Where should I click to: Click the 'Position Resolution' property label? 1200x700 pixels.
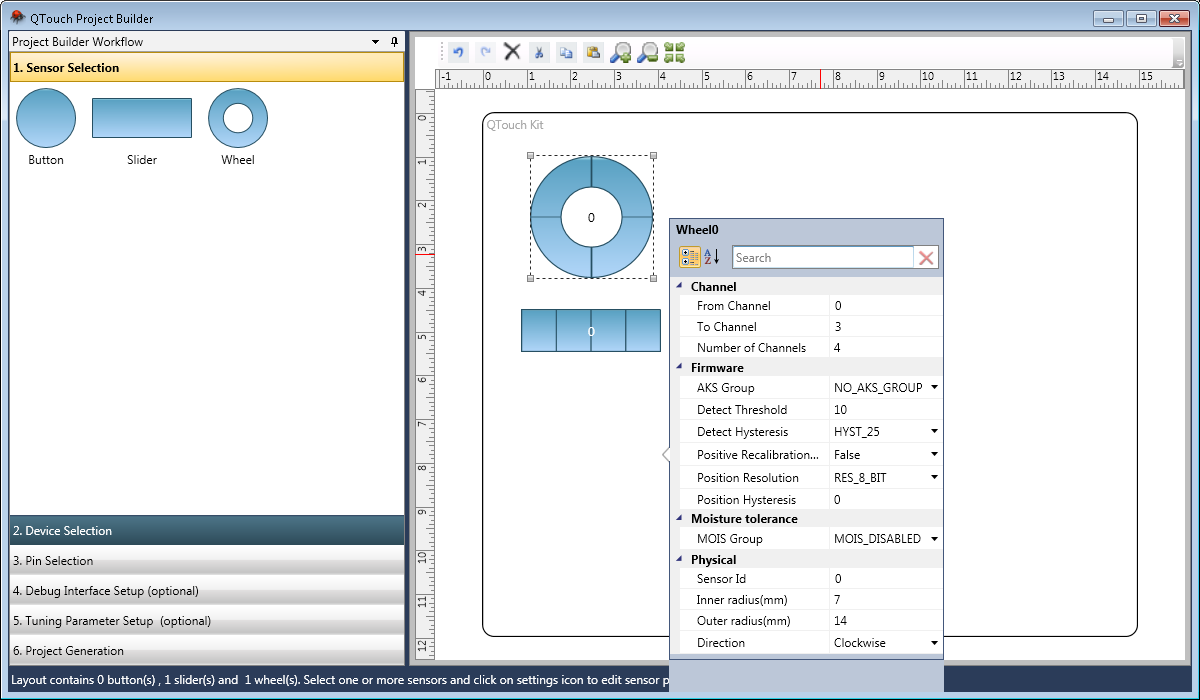748,478
